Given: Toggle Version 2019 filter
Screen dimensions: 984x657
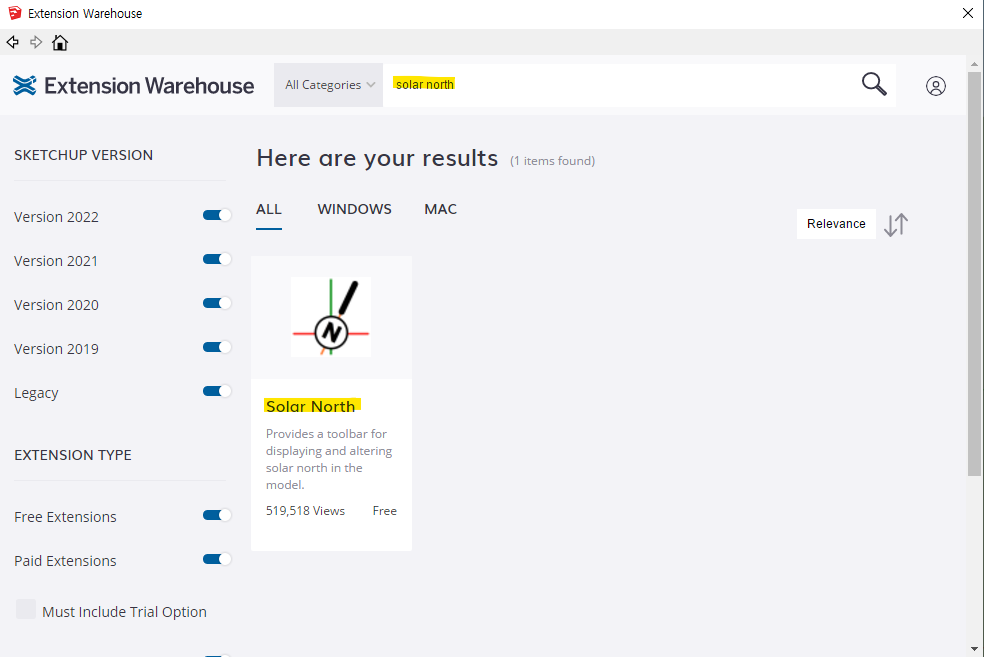Looking at the screenshot, I should pyautogui.click(x=217, y=347).
